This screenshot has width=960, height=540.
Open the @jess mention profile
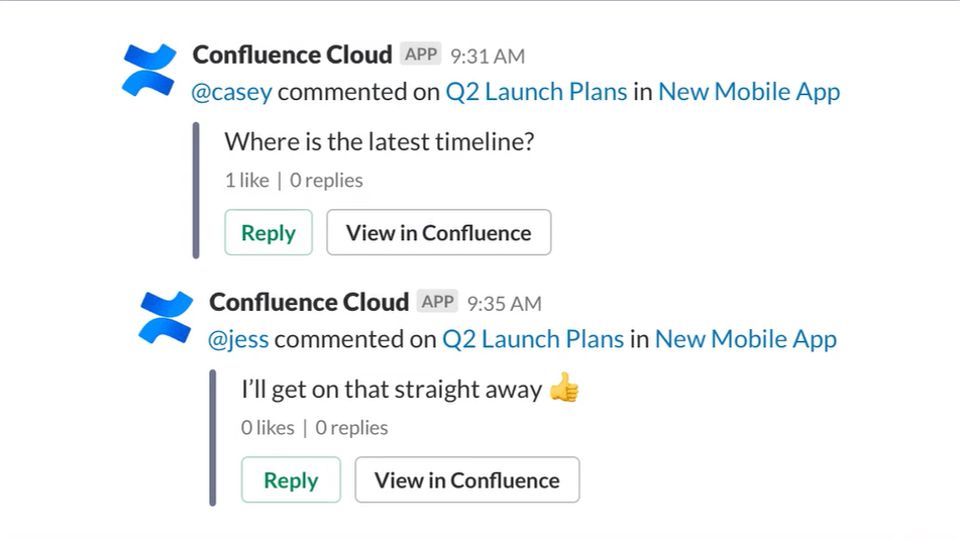click(238, 339)
